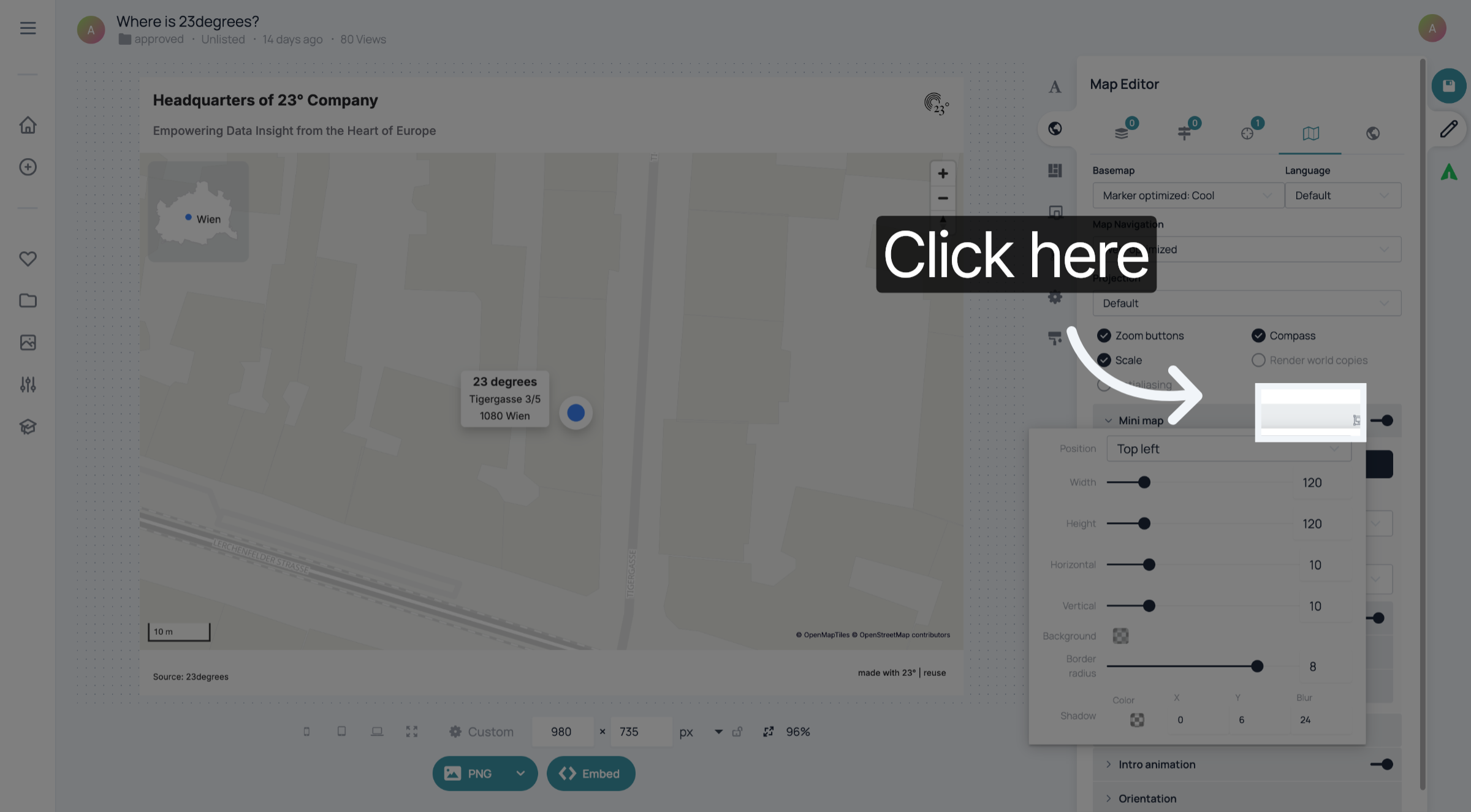Screen dimensions: 1471x812
Task: Click the create new plus icon
Action: pos(28,167)
